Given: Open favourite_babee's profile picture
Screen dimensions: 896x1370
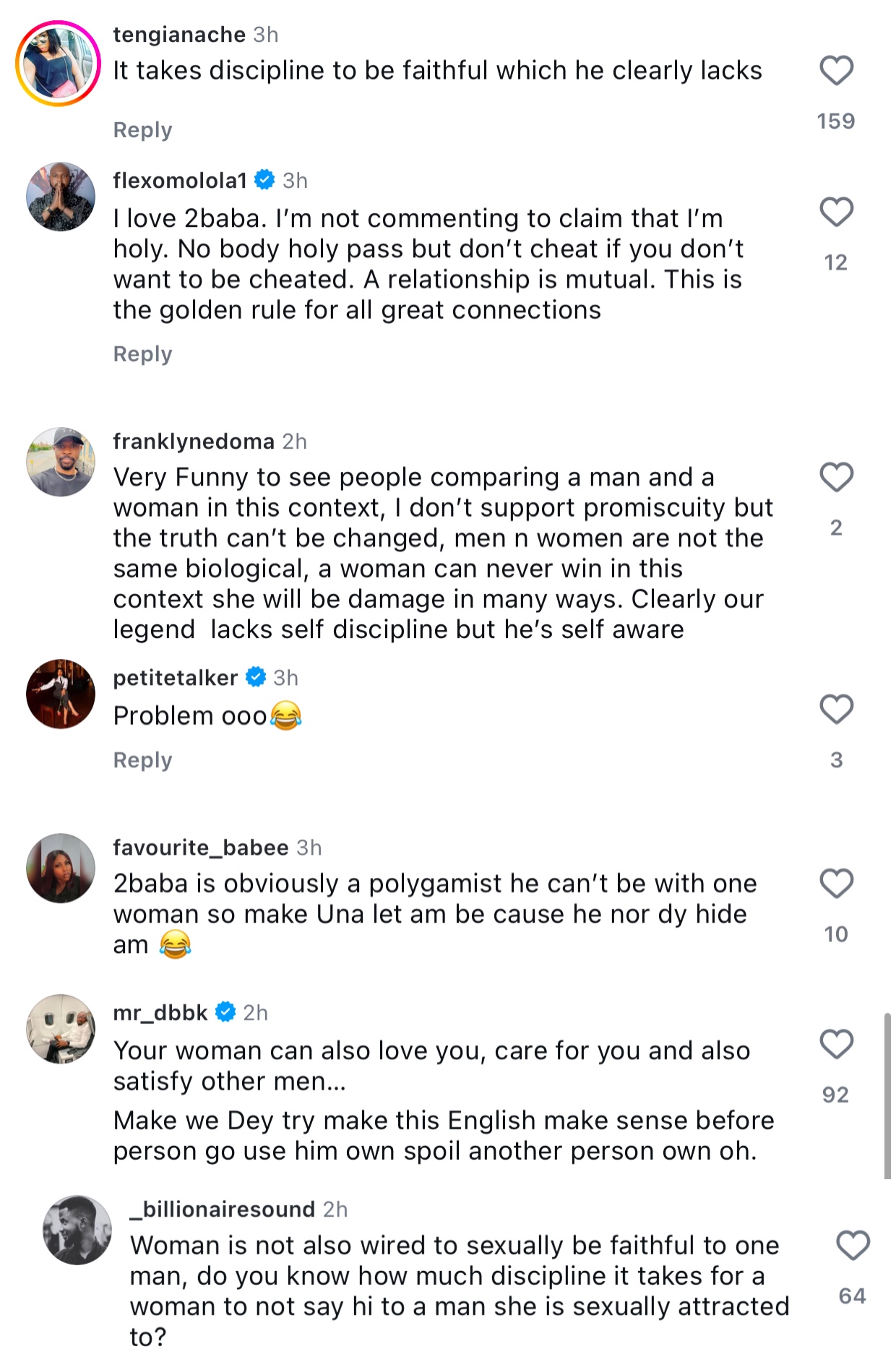Looking at the screenshot, I should pos(61,868).
